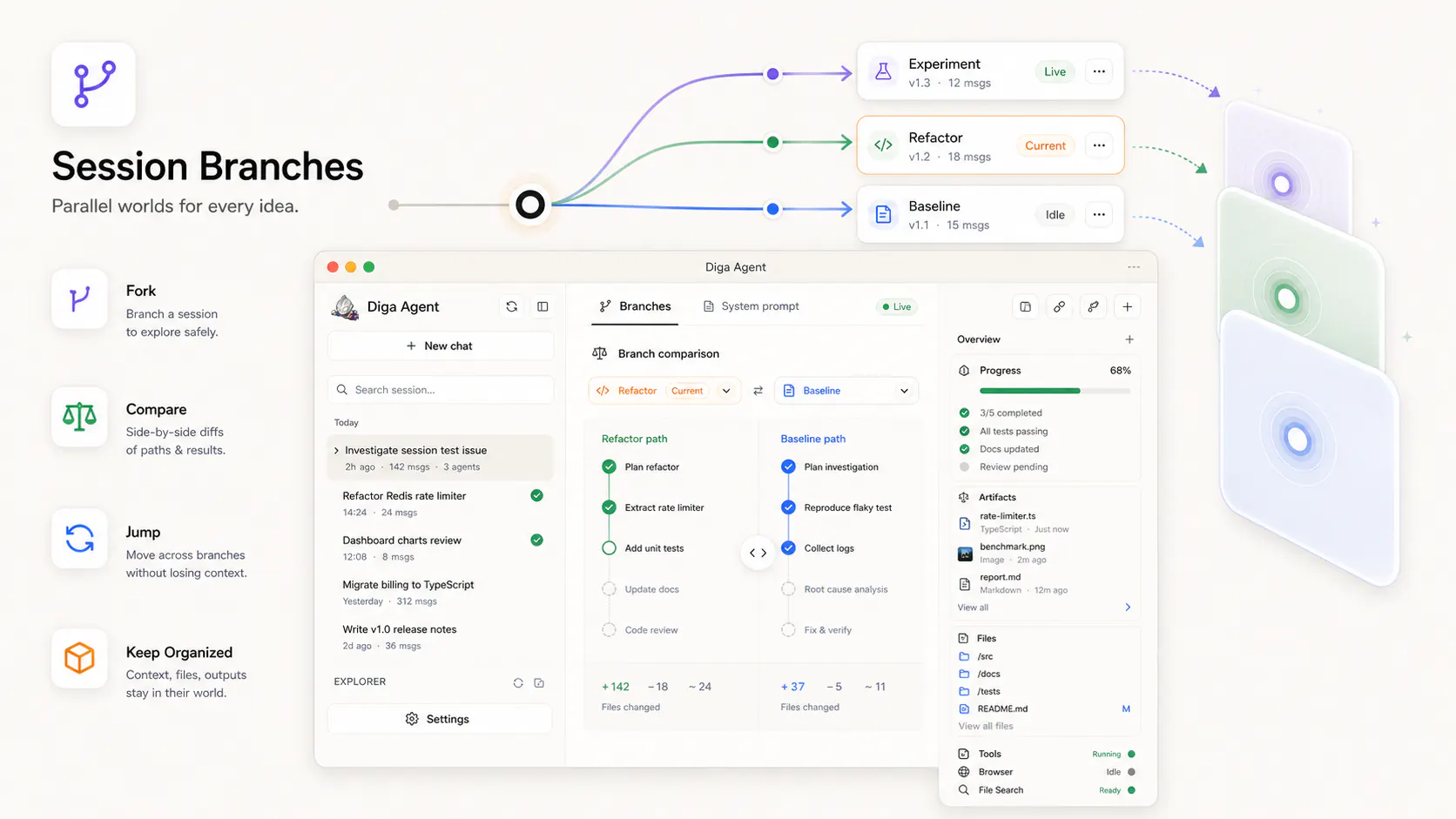Click the Progress bar in Overview
The width and height of the screenshot is (1456, 819).
click(1055, 391)
